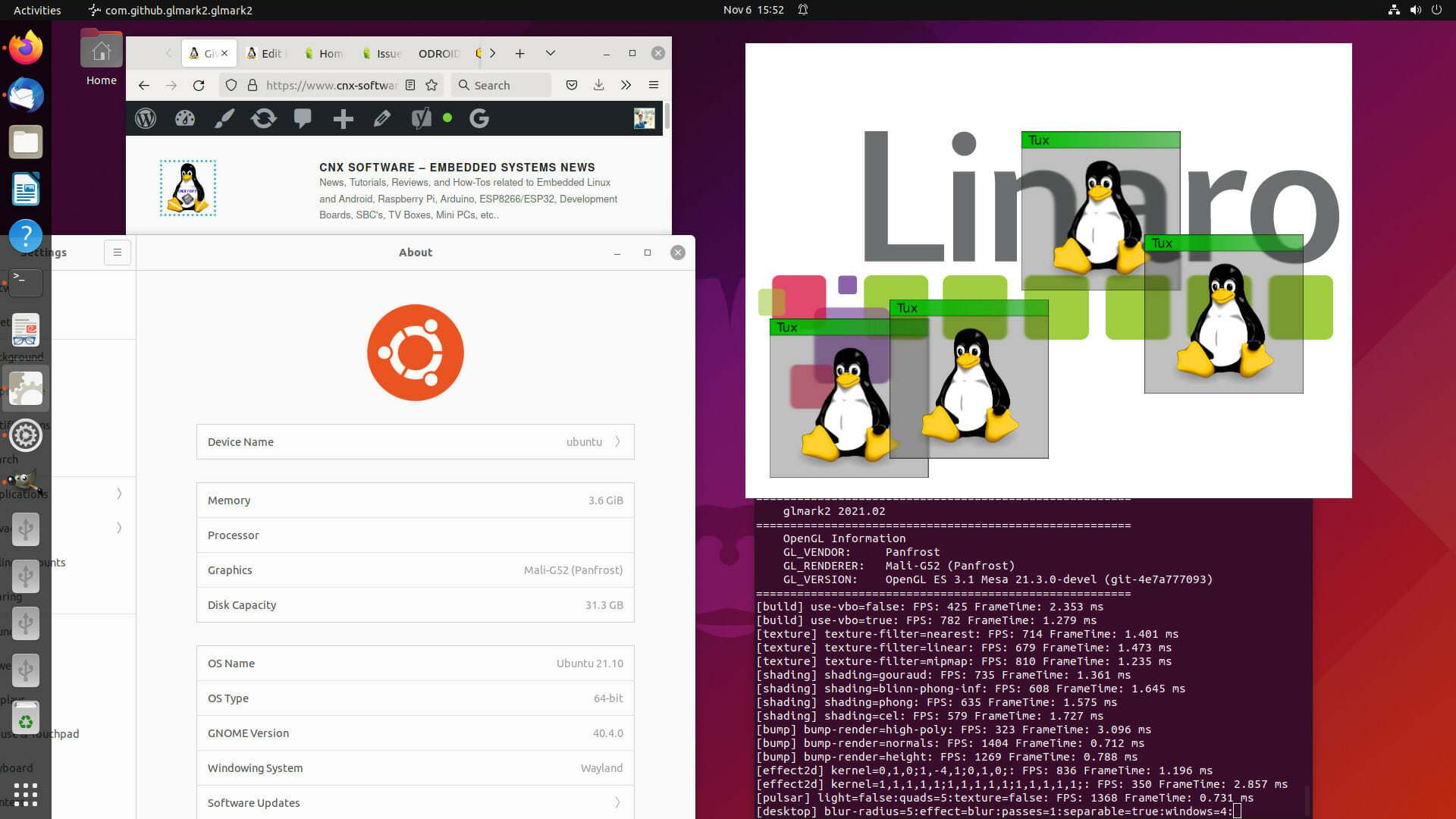Open the Yoast SEO icon
The height and width of the screenshot is (819, 1456).
pos(422,118)
